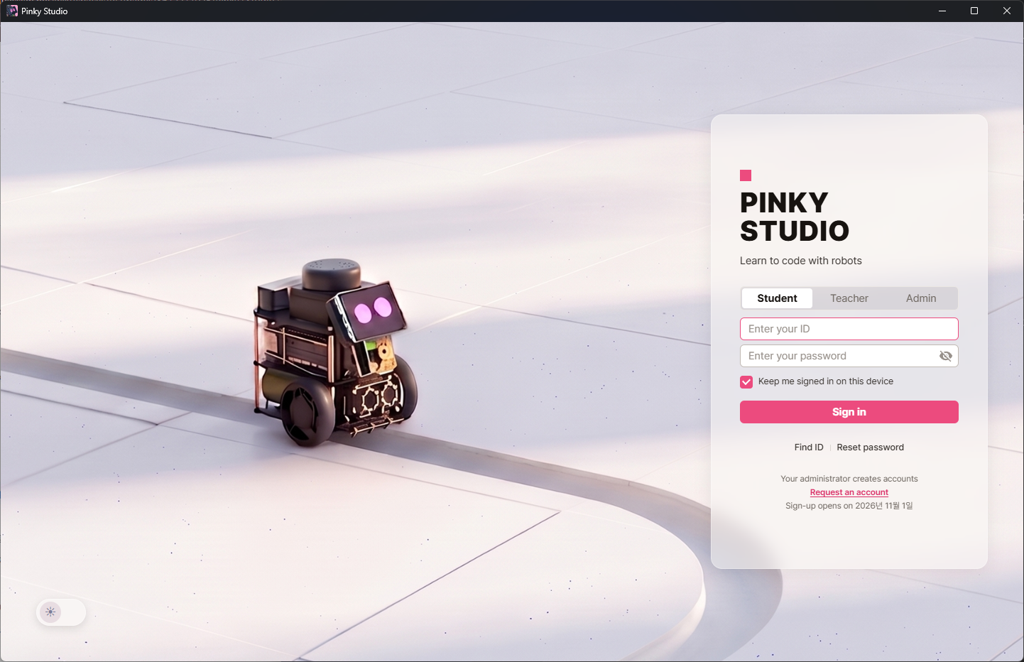Toggle the light/dark theme switch
This screenshot has height=662, width=1024.
[x=61, y=612]
